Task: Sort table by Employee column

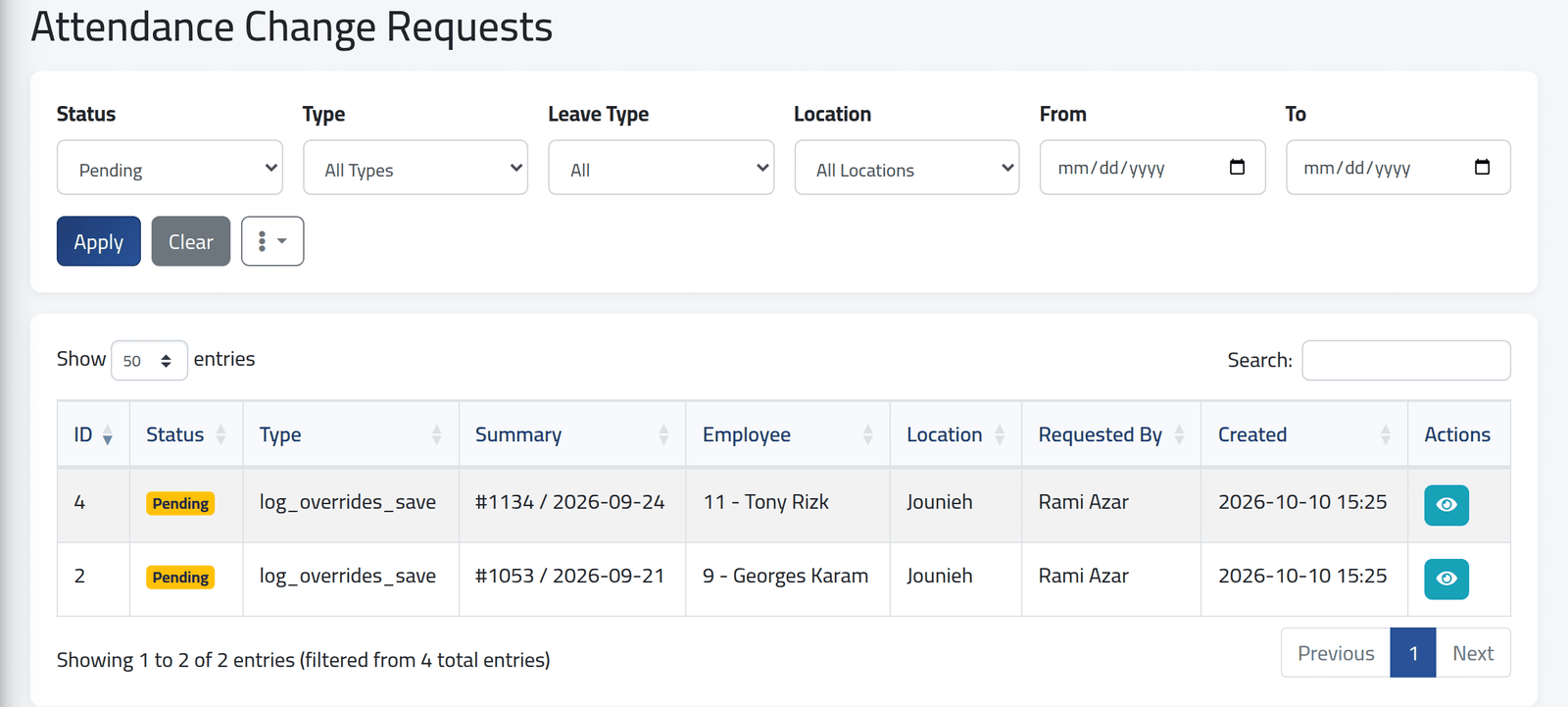Action: click(788, 434)
